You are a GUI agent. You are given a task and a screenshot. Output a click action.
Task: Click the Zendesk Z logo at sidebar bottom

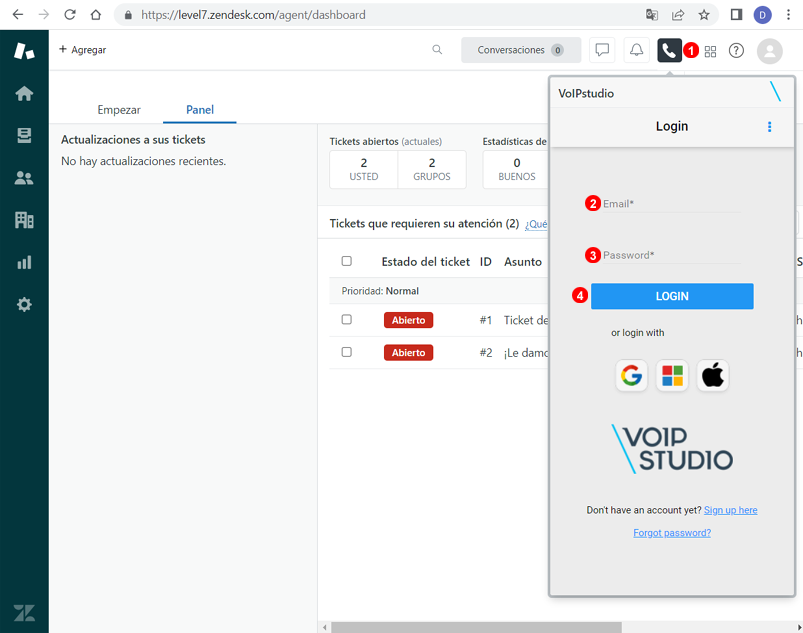click(x=24, y=613)
